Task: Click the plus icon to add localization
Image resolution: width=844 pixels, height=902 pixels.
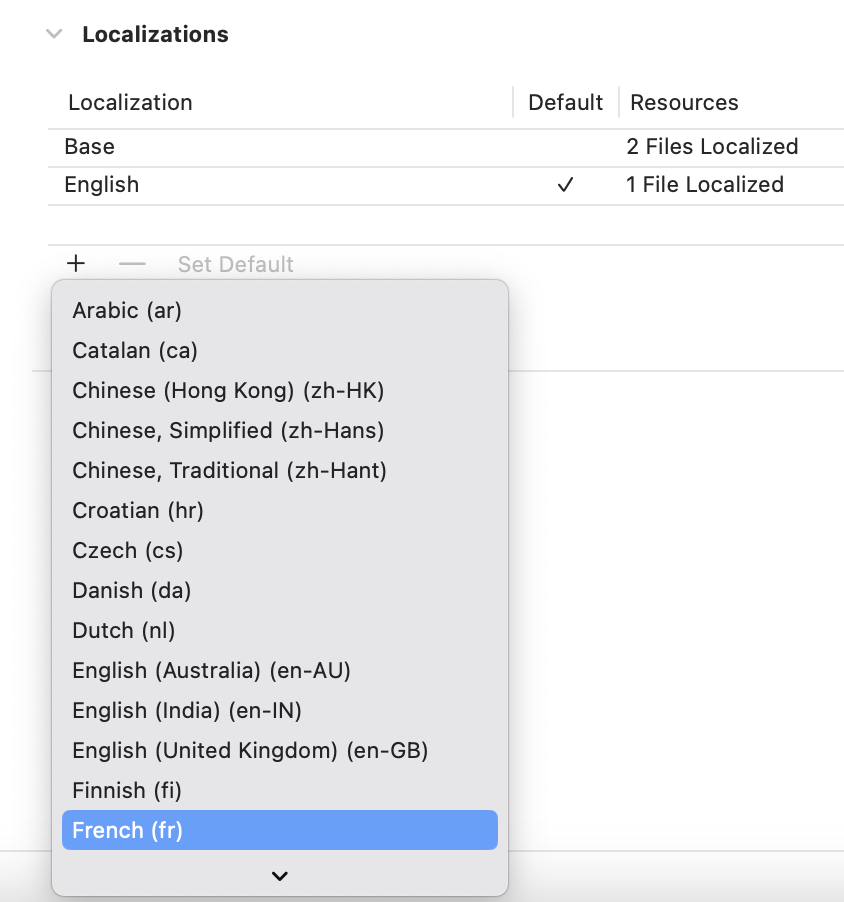Action: pyautogui.click(x=76, y=264)
